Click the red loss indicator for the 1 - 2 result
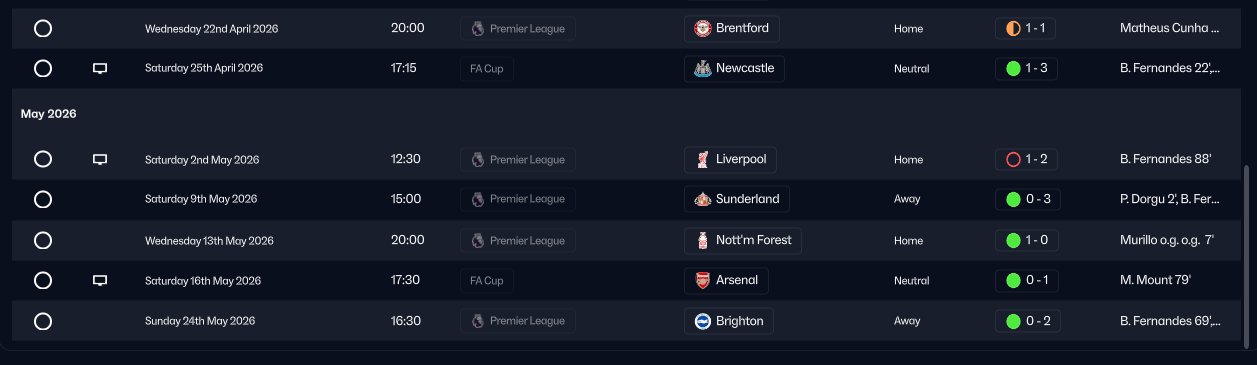The image size is (1257, 365). (x=1013, y=159)
